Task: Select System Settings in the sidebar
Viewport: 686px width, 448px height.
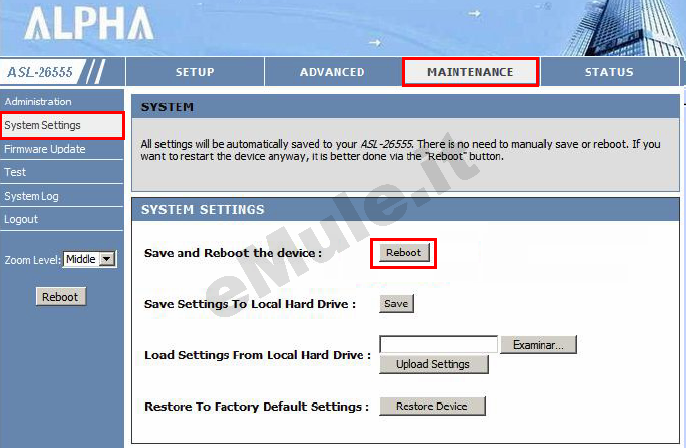Action: (61, 125)
